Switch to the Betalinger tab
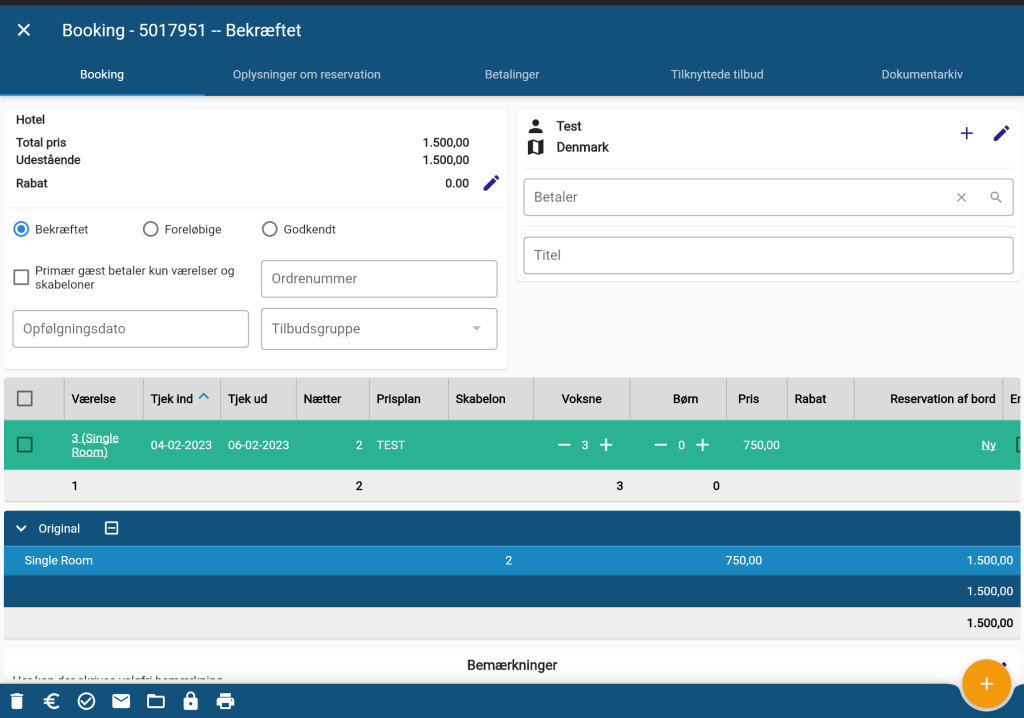Screen dimensions: 1024x718 pyautogui.click(x=512, y=75)
